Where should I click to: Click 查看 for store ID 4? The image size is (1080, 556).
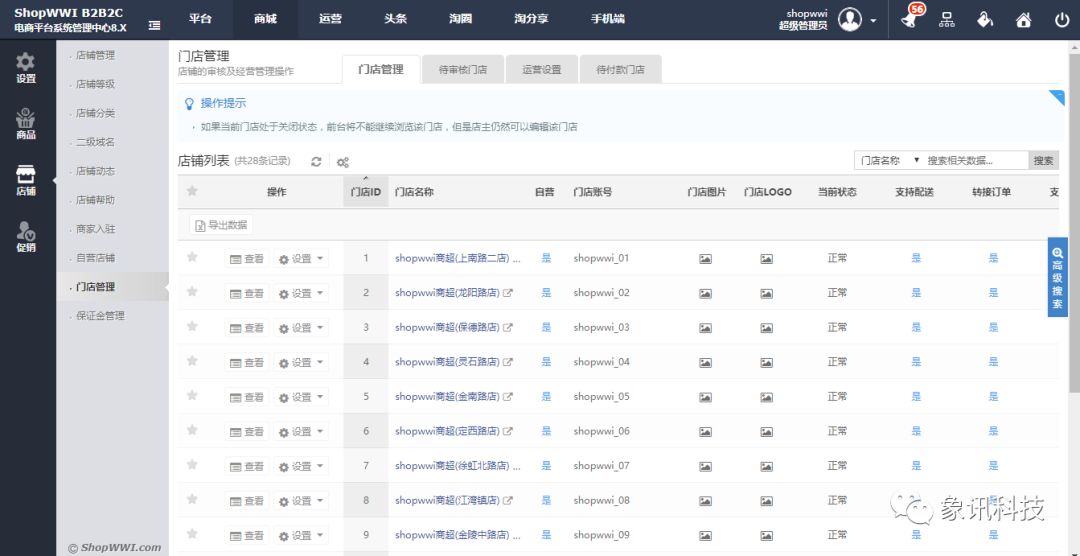247,362
